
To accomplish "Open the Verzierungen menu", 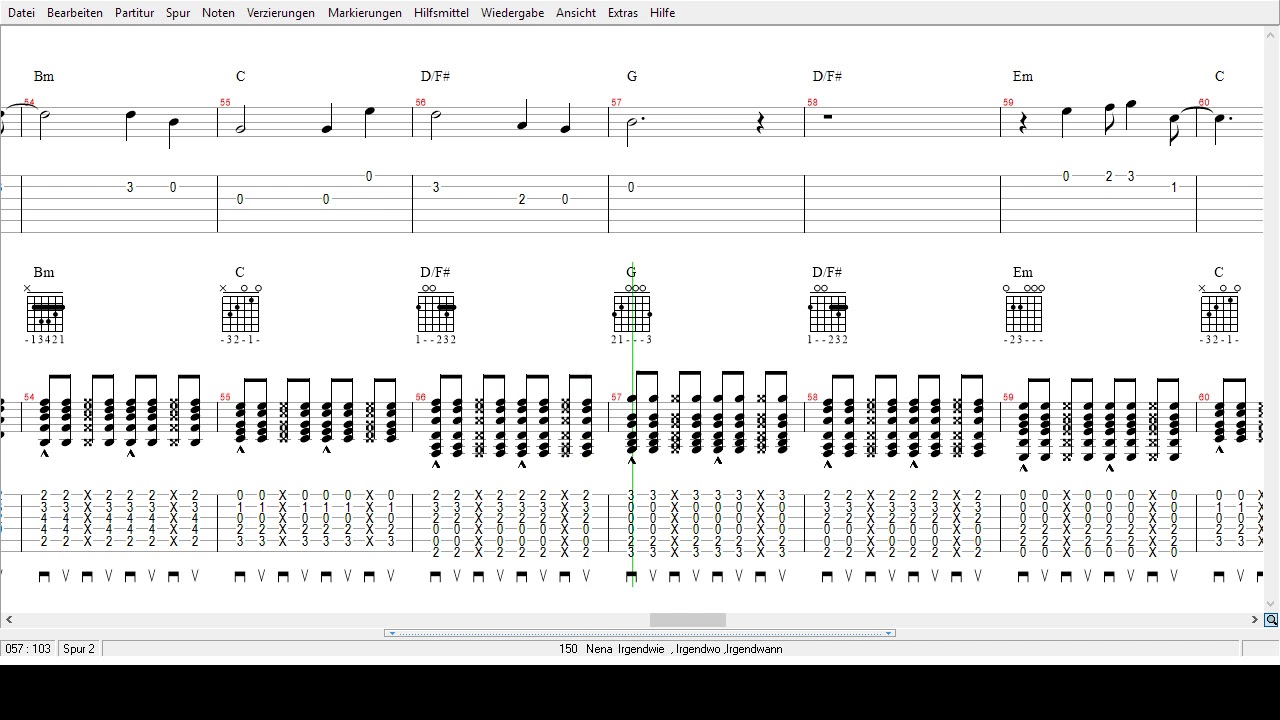I will click(x=281, y=13).
